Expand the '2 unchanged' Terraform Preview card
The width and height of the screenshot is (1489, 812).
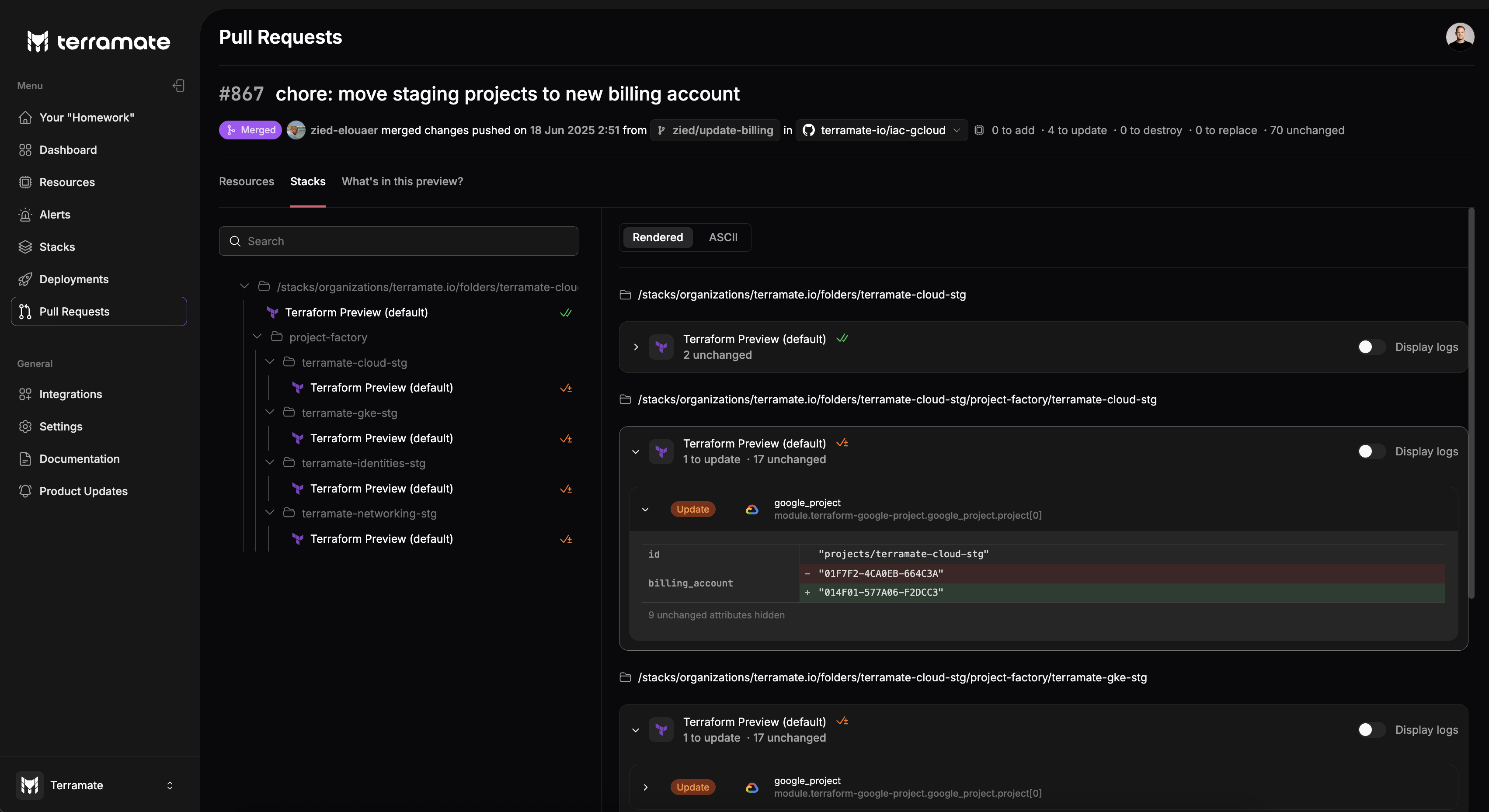point(636,347)
